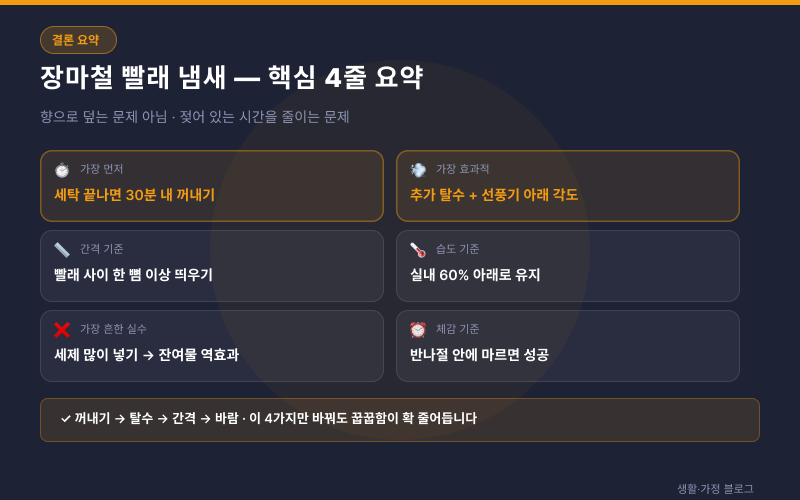This screenshot has height=500, width=800.
Task: Click the subtitle 향으로 덮는 문제 아님
Action: coord(104,117)
